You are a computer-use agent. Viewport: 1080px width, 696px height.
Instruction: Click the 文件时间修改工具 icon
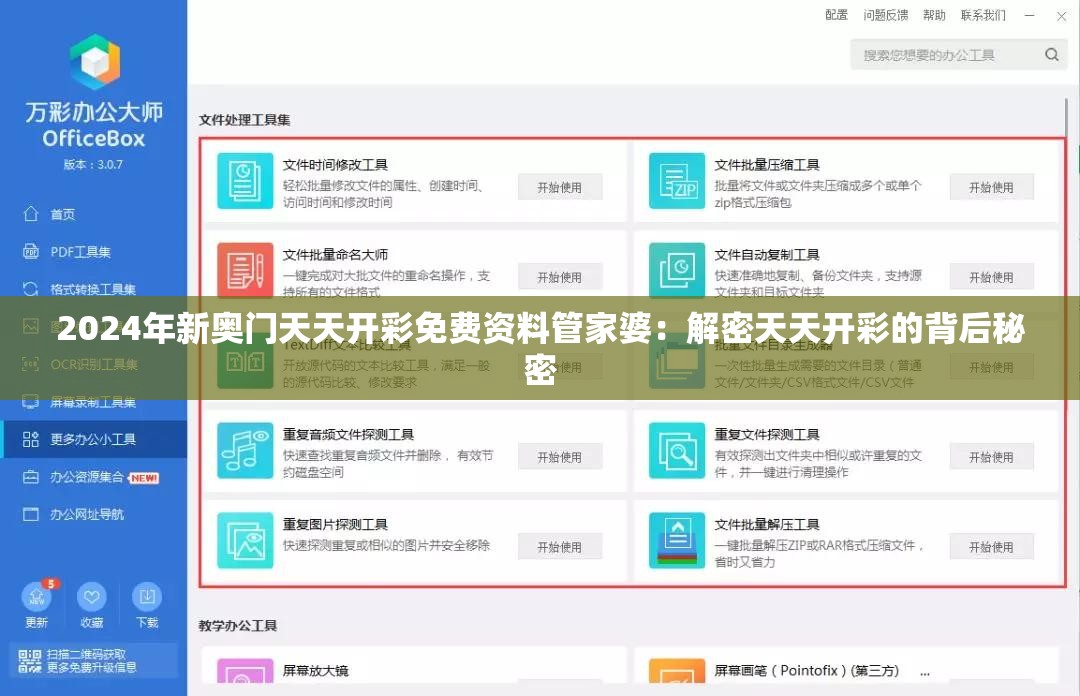(x=245, y=181)
